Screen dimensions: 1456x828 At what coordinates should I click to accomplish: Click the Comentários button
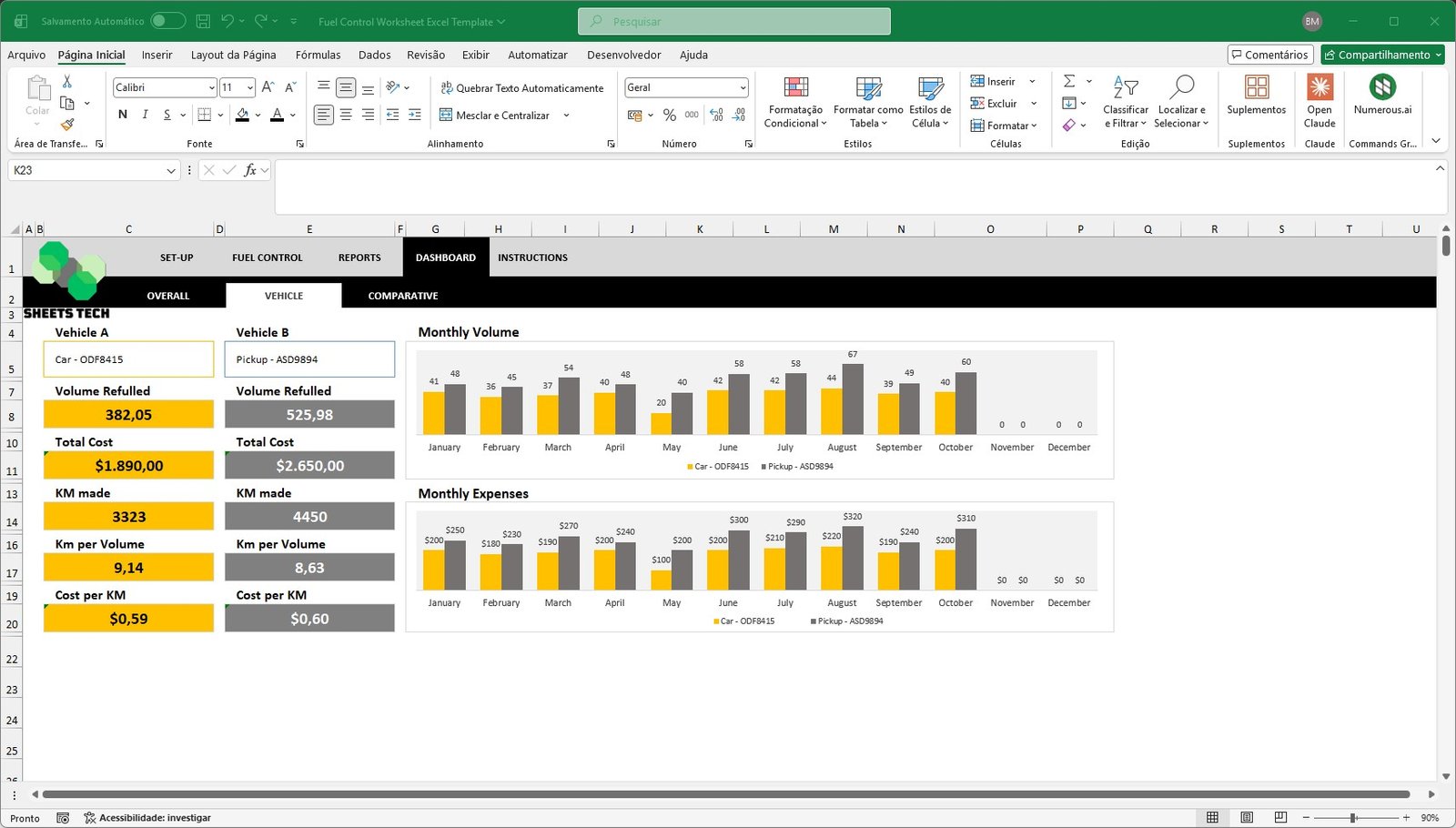click(x=1269, y=55)
